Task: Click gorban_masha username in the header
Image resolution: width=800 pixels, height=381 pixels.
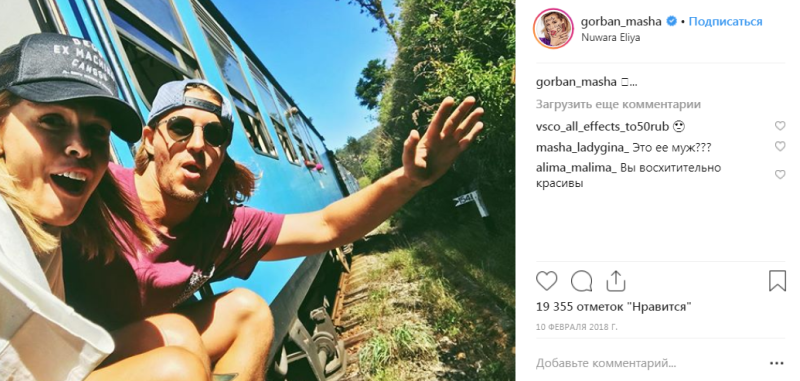Action: click(621, 21)
